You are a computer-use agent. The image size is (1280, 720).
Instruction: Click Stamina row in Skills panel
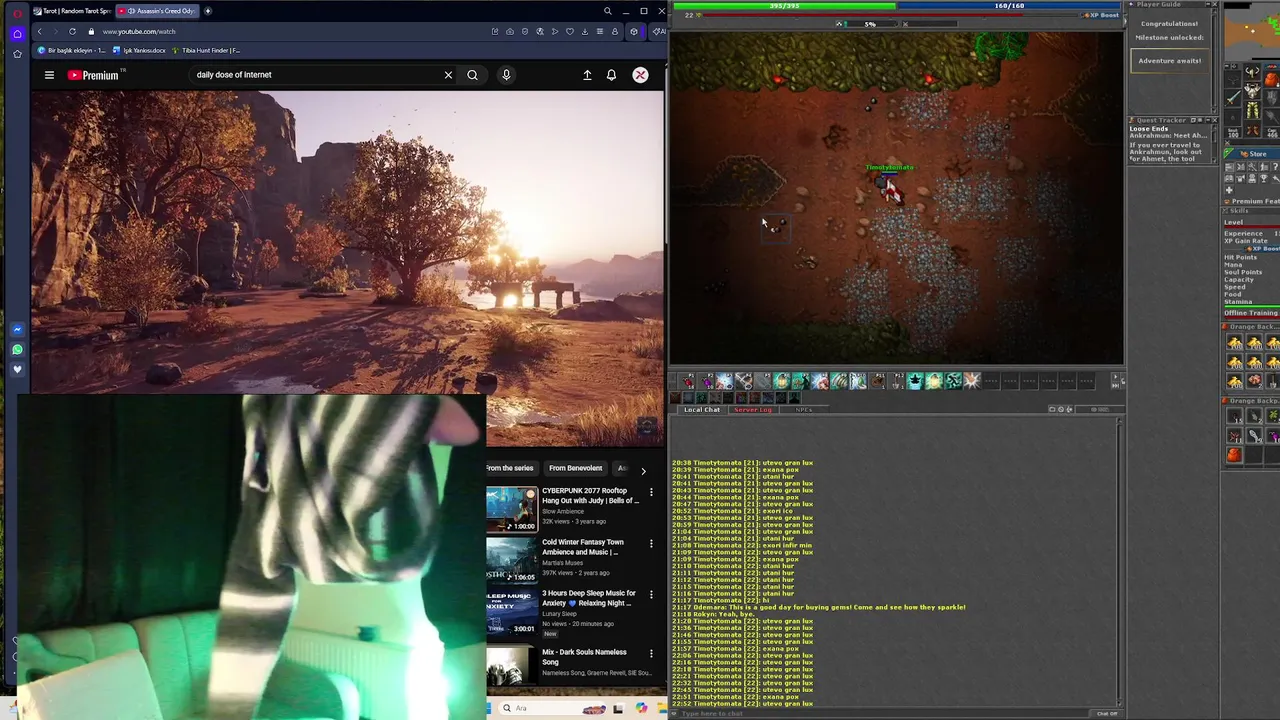point(1251,302)
